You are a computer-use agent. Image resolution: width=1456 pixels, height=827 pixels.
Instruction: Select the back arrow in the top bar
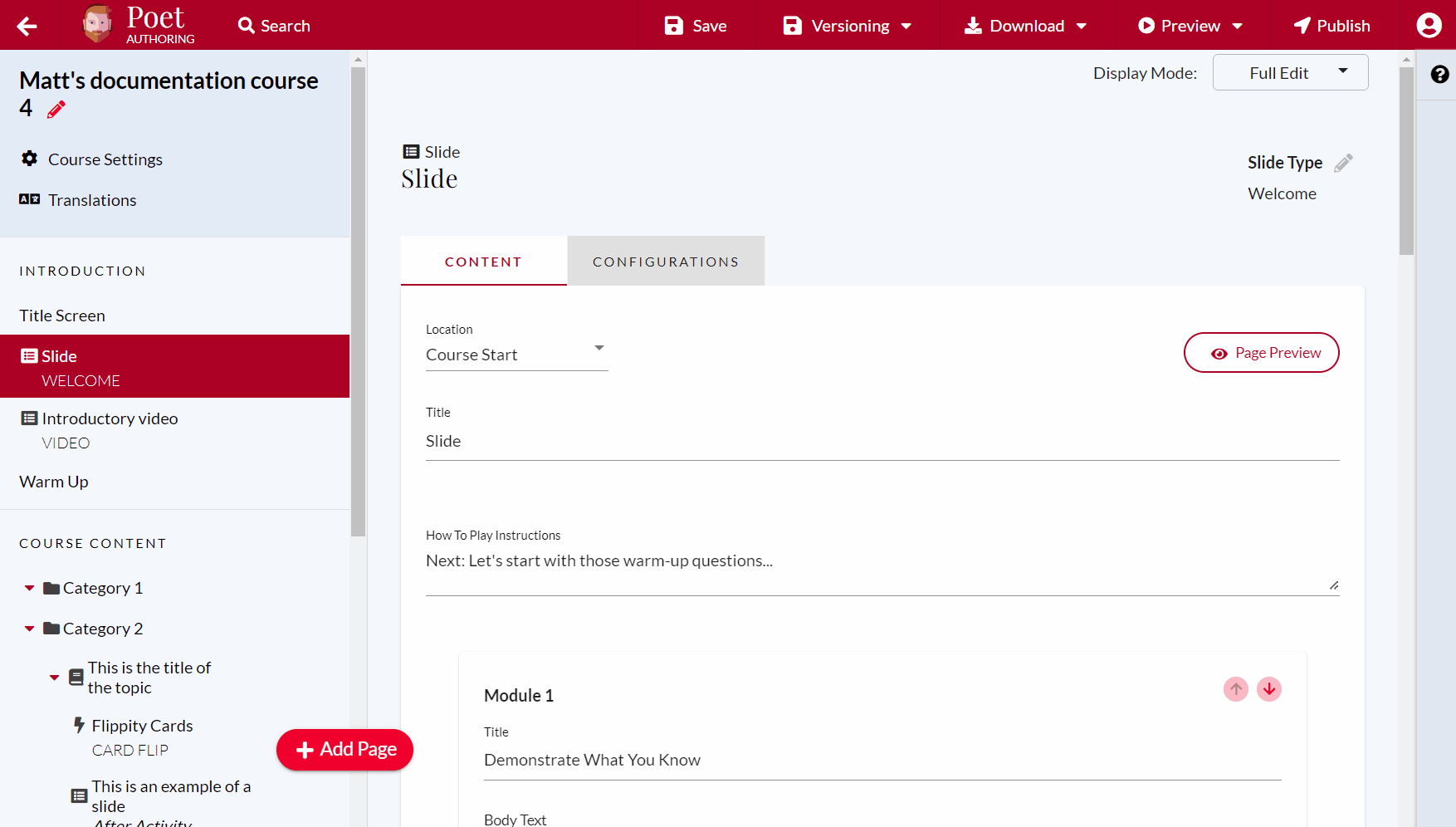[27, 25]
